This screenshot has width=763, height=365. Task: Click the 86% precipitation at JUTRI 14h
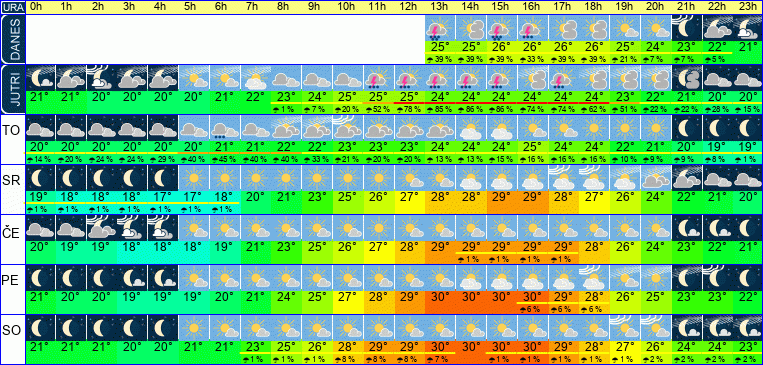(470, 109)
